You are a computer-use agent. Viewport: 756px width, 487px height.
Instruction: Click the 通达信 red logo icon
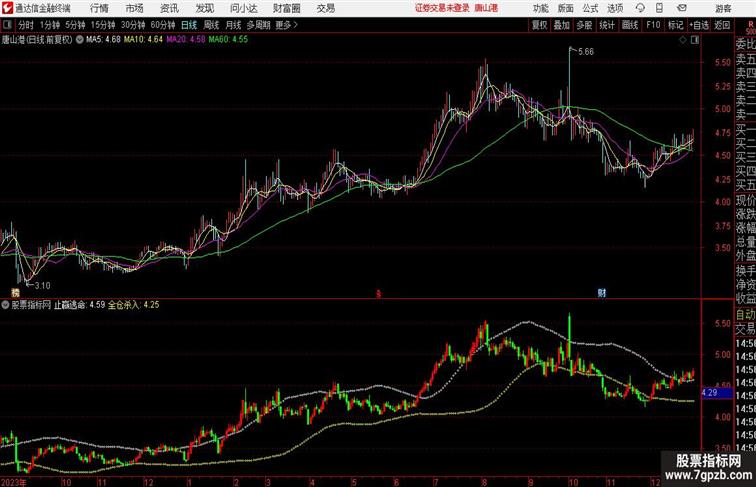click(7, 8)
